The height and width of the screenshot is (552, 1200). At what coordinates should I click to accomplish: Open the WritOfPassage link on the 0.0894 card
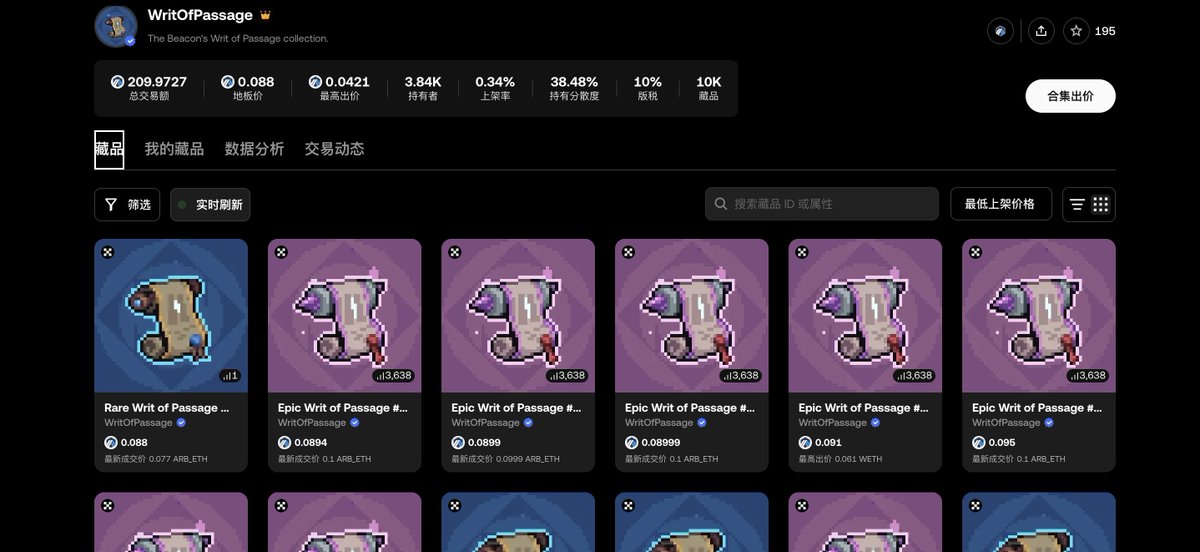(312, 423)
